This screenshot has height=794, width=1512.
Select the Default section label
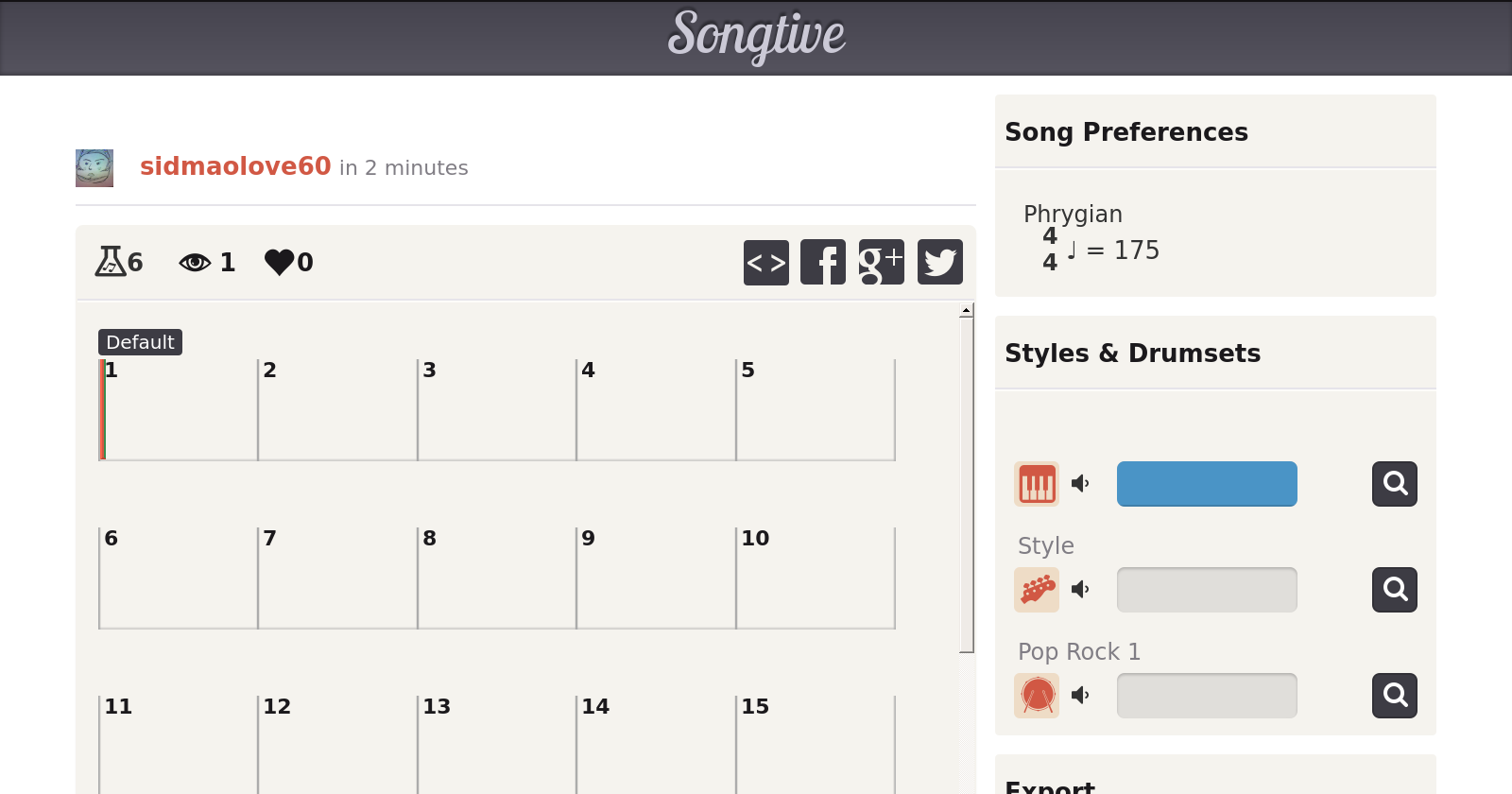pos(140,342)
